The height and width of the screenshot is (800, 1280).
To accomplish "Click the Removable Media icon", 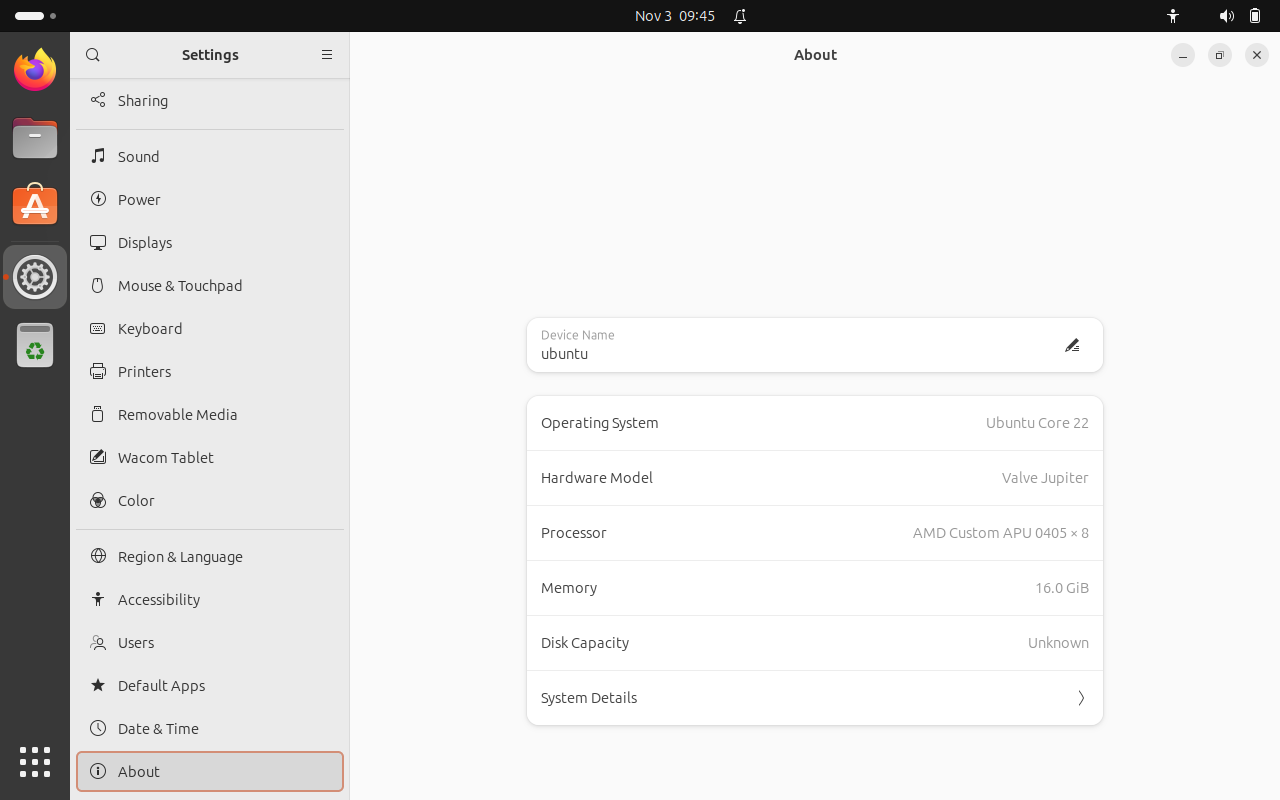I will pyautogui.click(x=98, y=414).
